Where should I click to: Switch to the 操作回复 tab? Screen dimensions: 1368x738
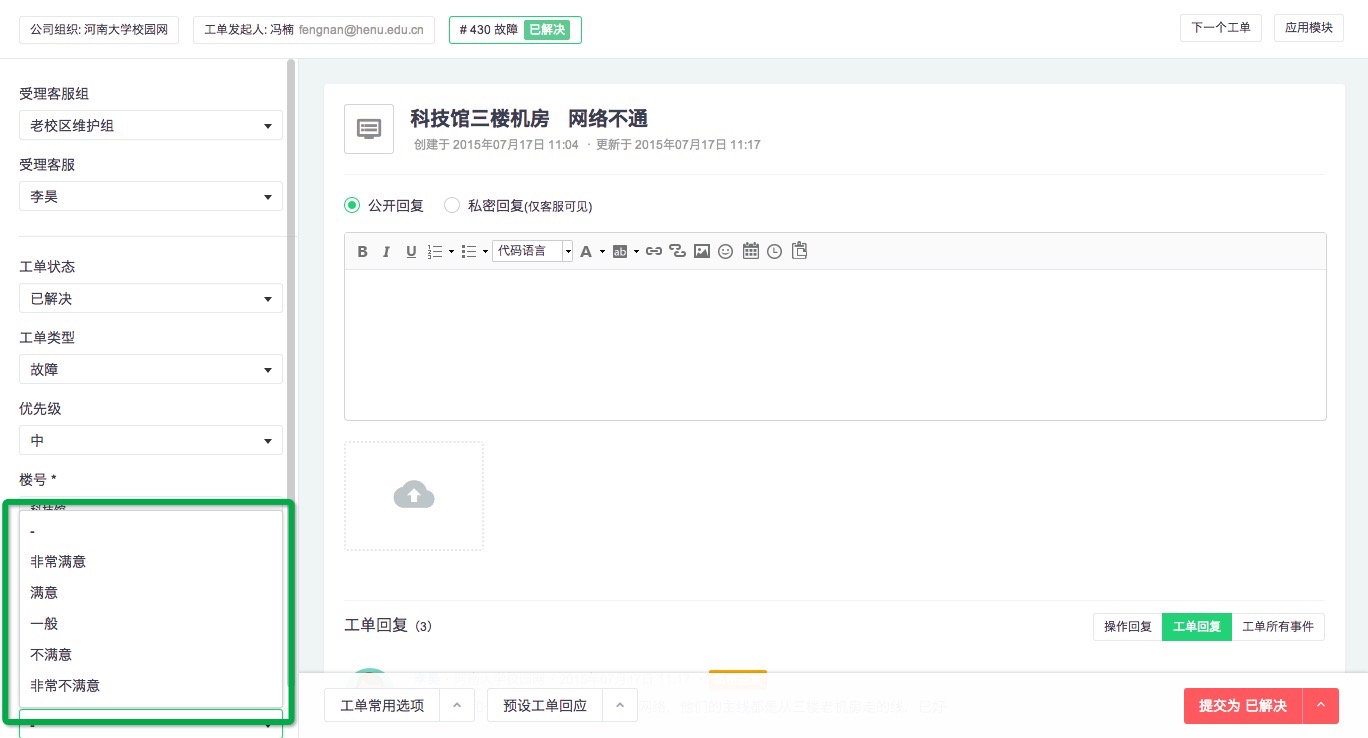click(x=1128, y=627)
